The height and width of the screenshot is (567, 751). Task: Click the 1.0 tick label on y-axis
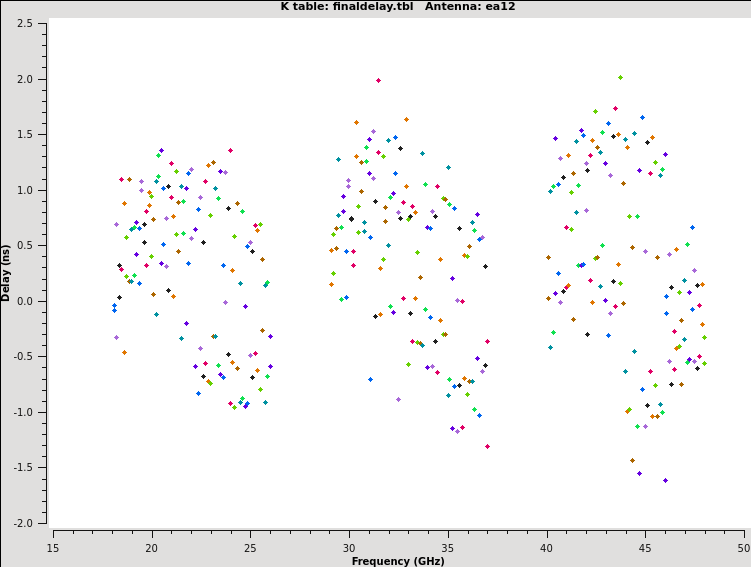coord(32,190)
